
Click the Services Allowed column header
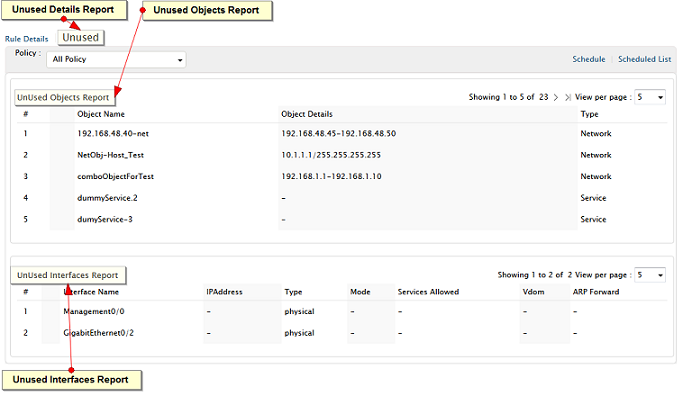pyautogui.click(x=428, y=292)
